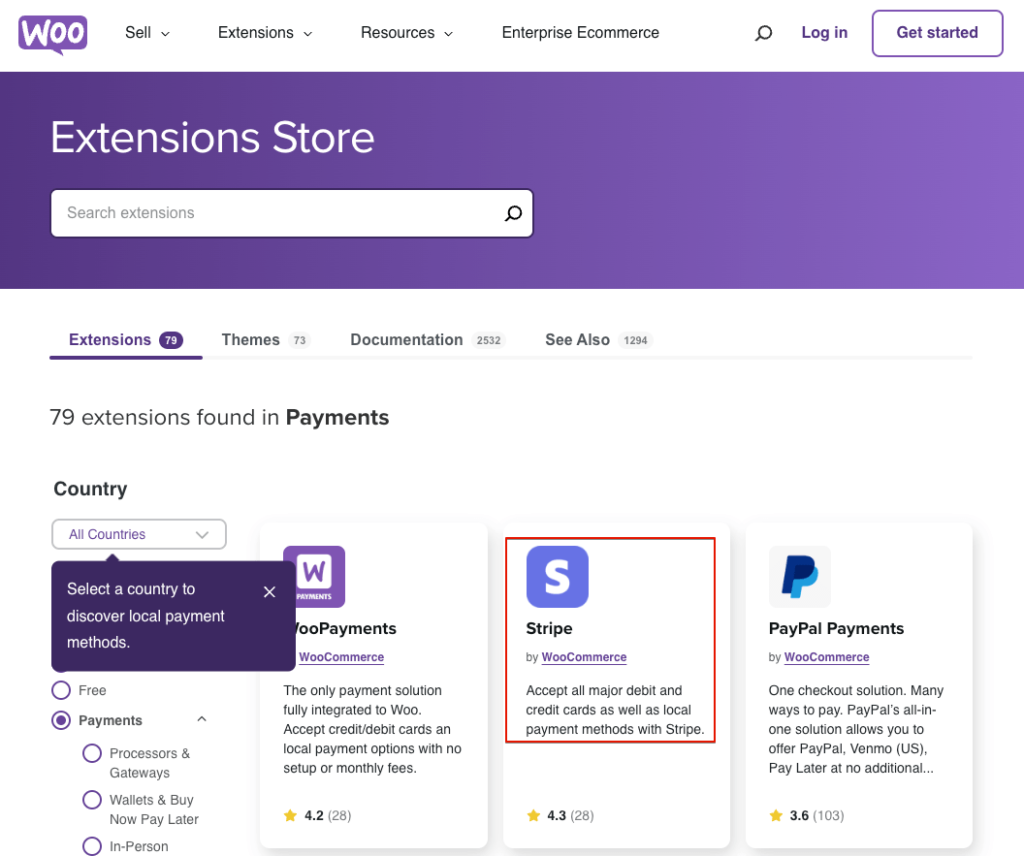The image size is (1024, 856).
Task: Collapse the Payments category chevron
Action: 202,719
